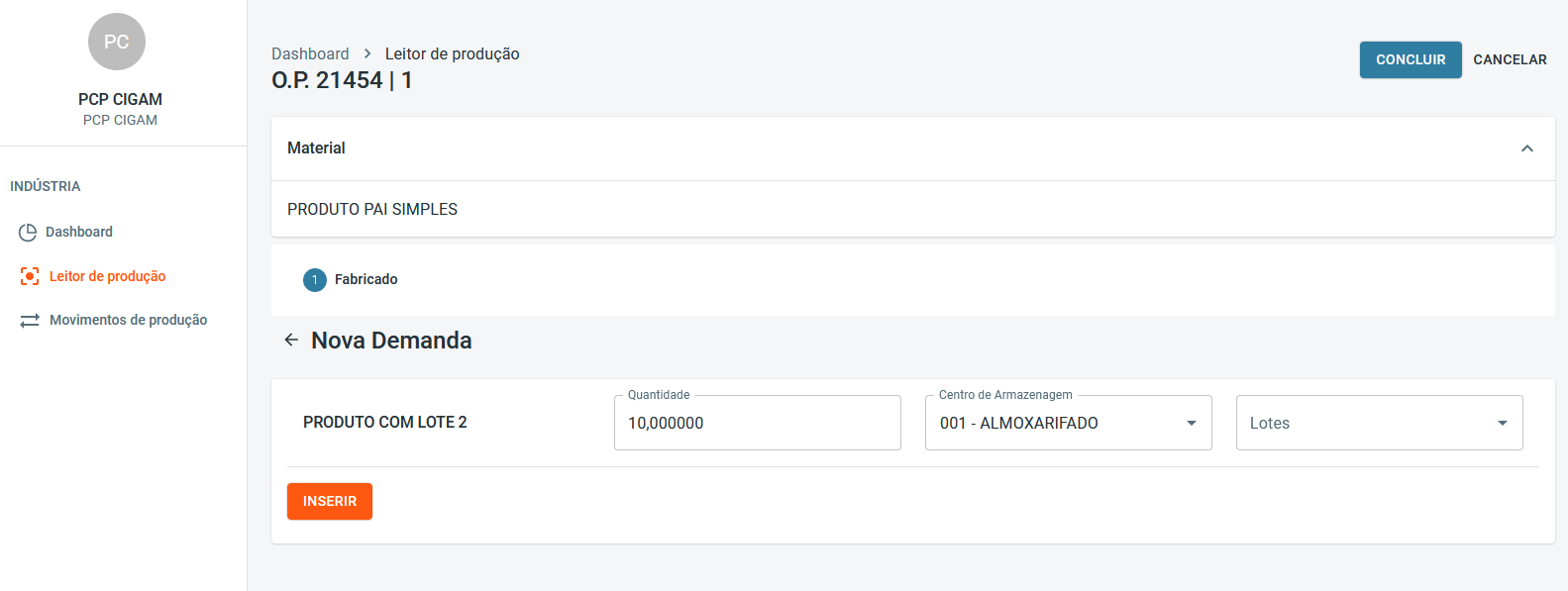This screenshot has width=1568, height=591.
Task: Click the Movimentos de produção arrows icon
Action: point(30,320)
